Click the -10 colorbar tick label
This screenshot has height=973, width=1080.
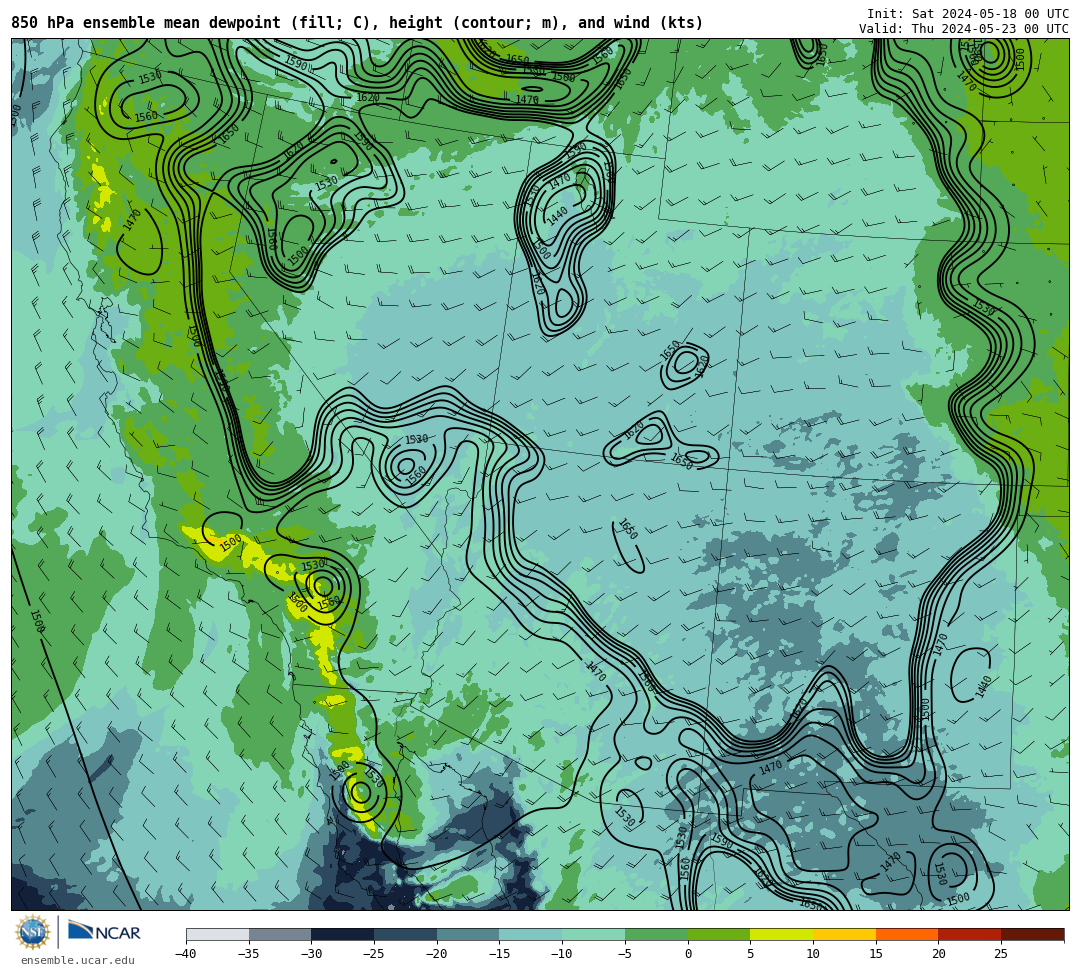coord(562,954)
